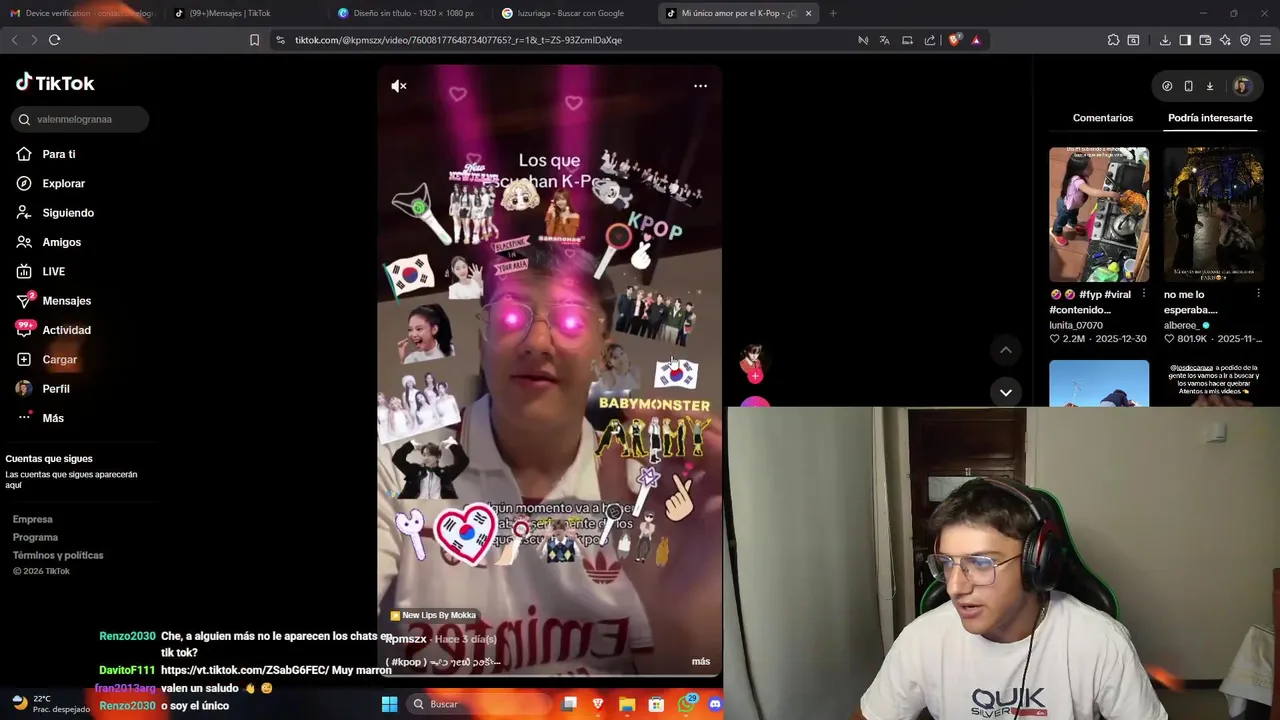Open the alberee_ username link
This screenshot has height=720, width=1280.
[1181, 325]
